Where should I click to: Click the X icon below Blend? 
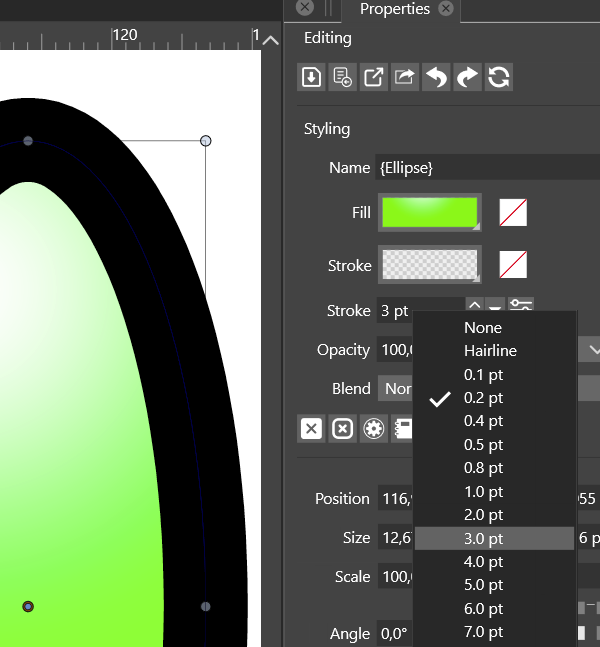tap(311, 429)
